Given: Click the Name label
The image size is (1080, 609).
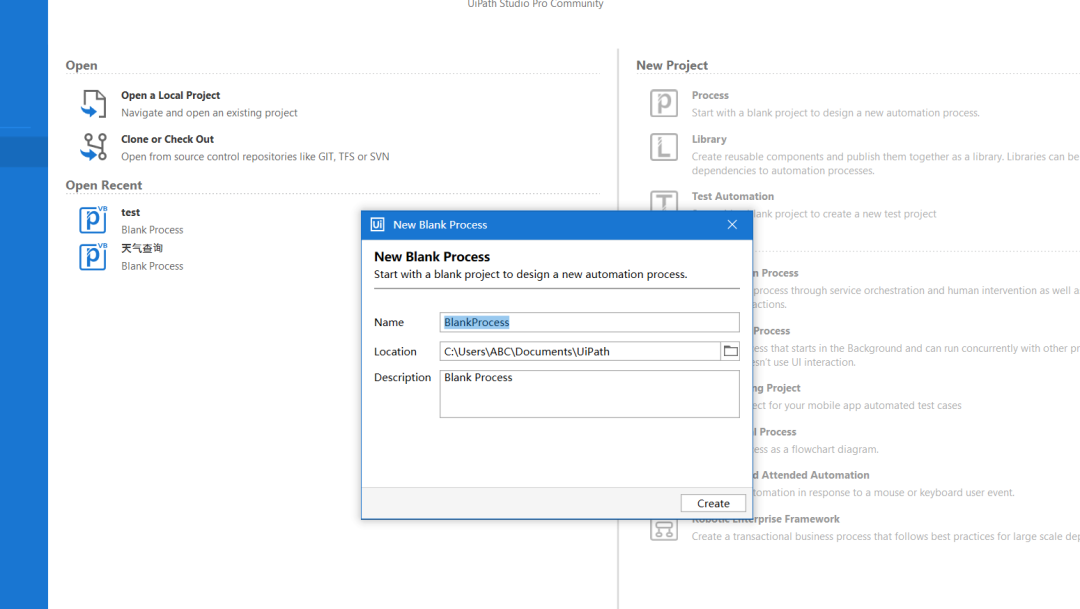Looking at the screenshot, I should [388, 322].
